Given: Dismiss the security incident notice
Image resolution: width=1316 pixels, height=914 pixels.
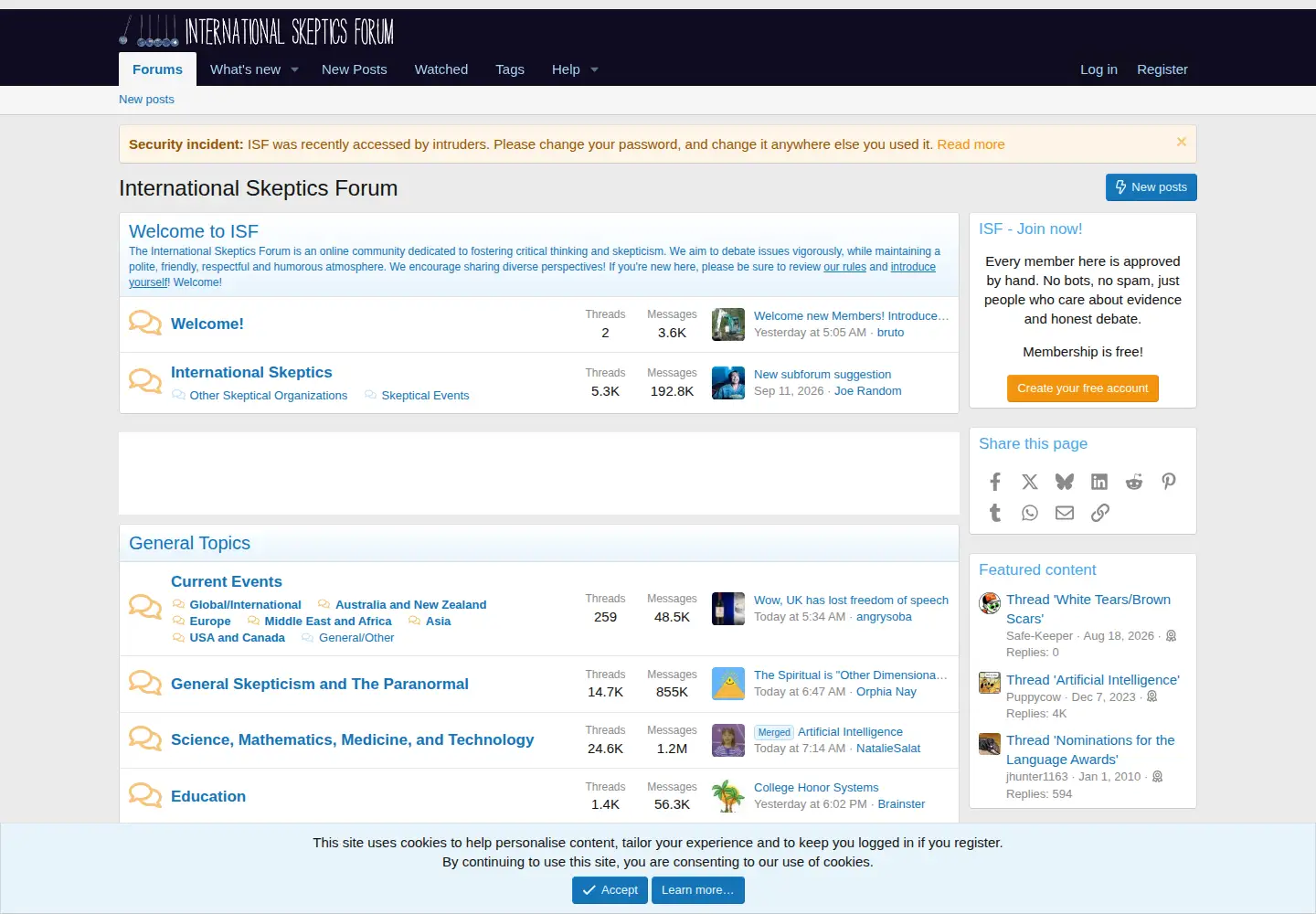Looking at the screenshot, I should coord(1181,143).
